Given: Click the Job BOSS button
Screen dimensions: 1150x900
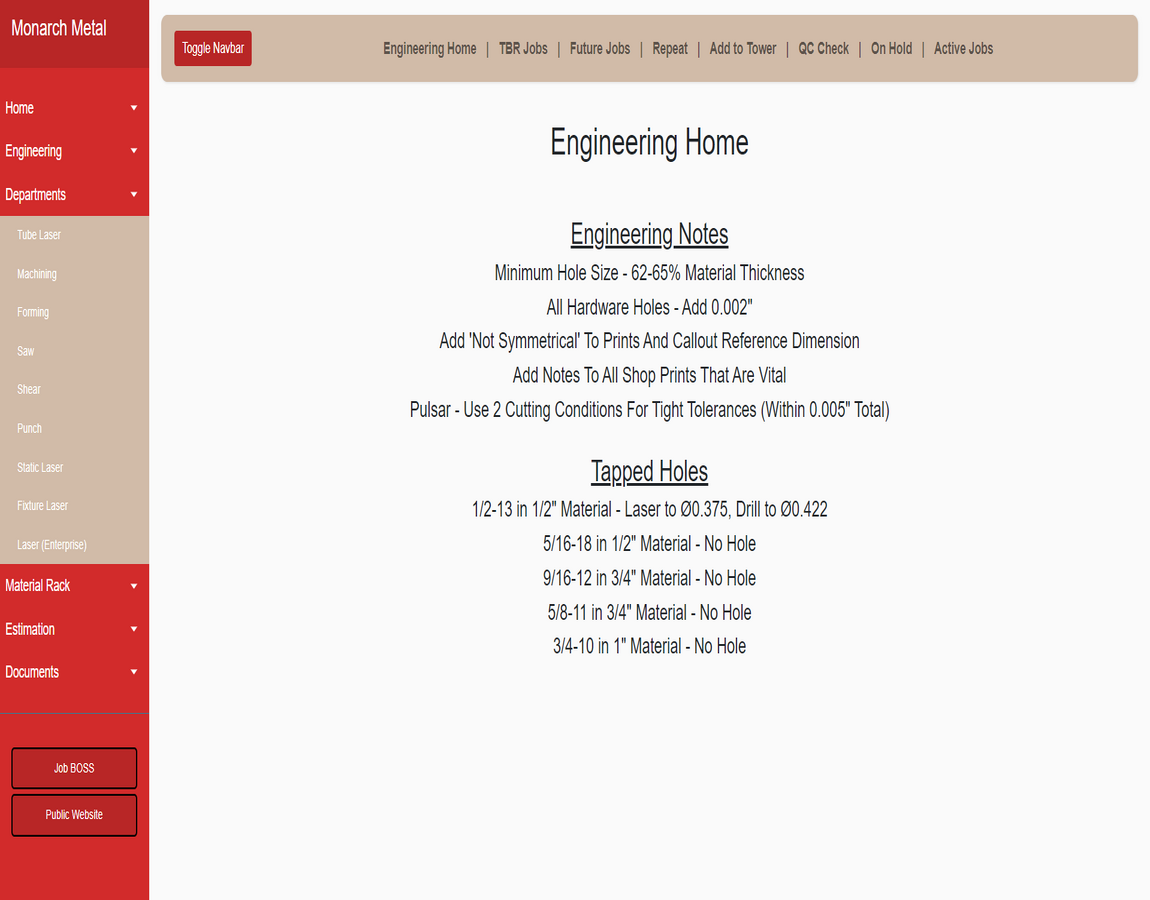Looking at the screenshot, I should 74,768.
